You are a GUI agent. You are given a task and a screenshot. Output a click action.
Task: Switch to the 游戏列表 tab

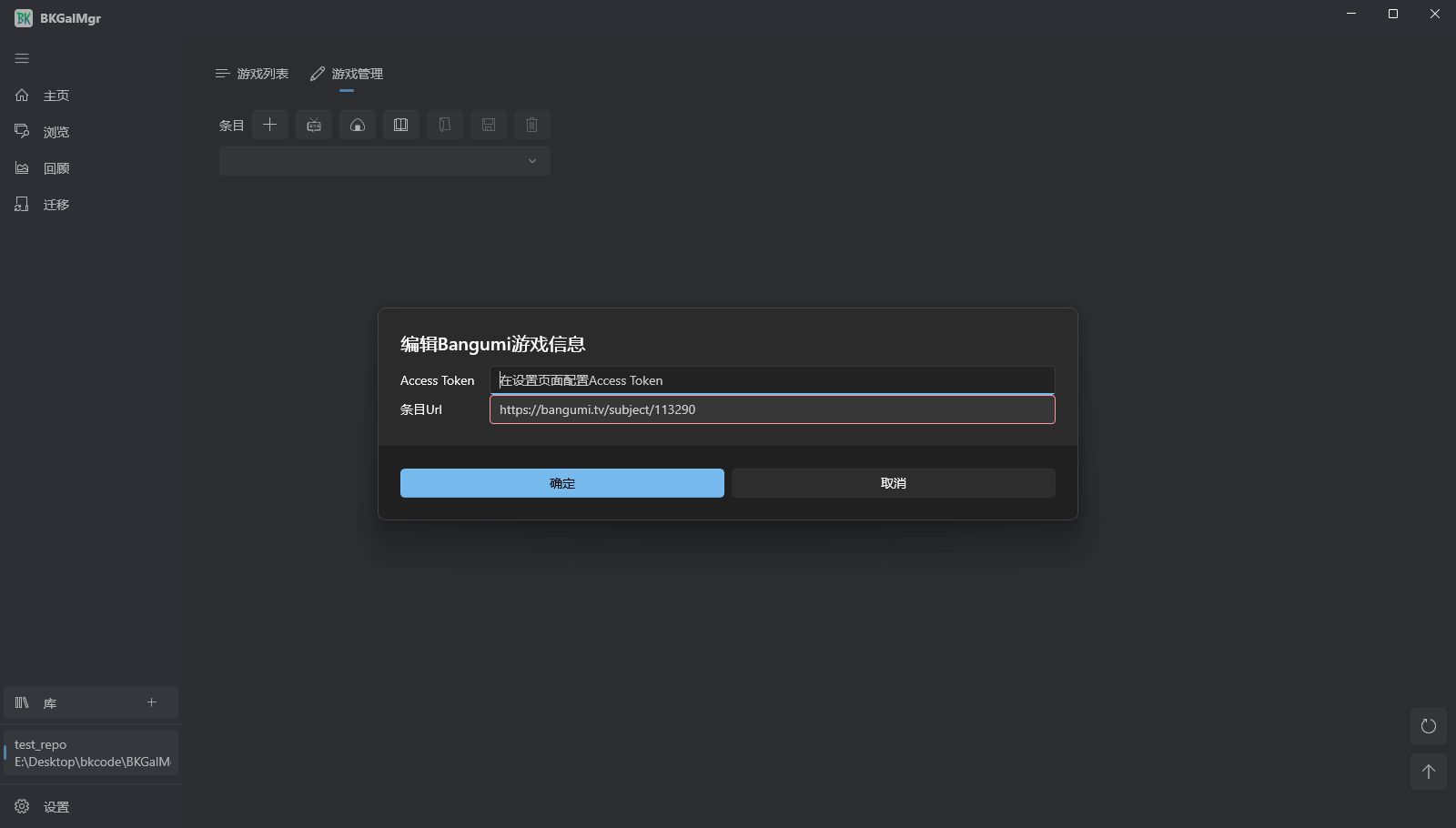coord(252,74)
